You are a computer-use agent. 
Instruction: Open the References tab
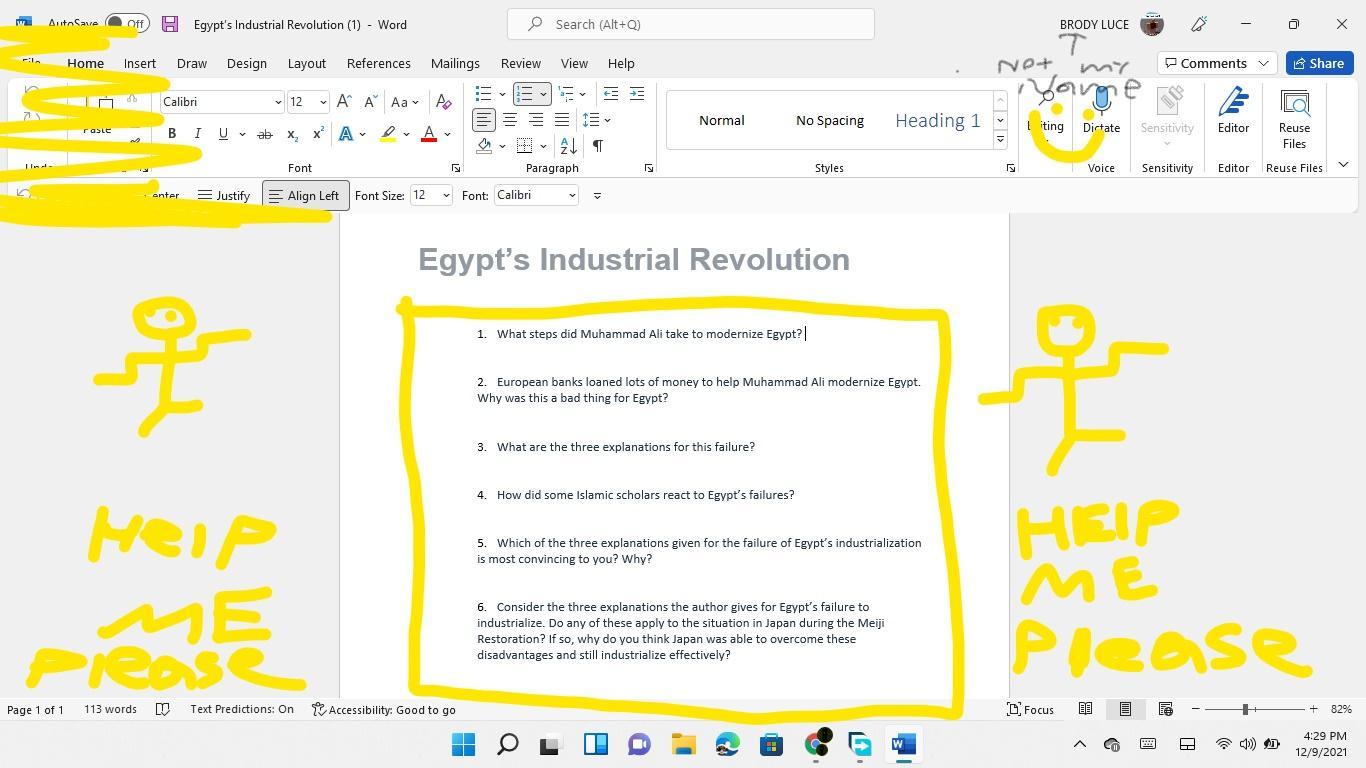(x=378, y=63)
